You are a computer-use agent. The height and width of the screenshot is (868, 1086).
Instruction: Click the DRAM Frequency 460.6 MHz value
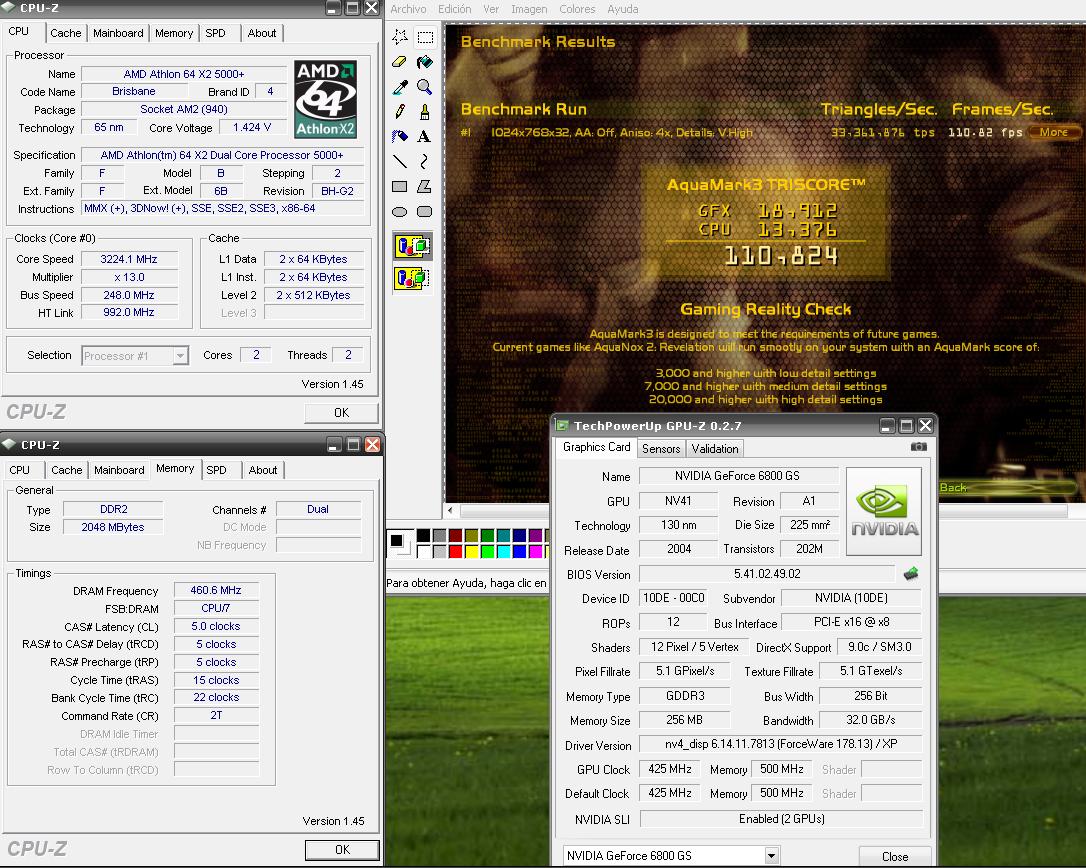click(x=215, y=590)
